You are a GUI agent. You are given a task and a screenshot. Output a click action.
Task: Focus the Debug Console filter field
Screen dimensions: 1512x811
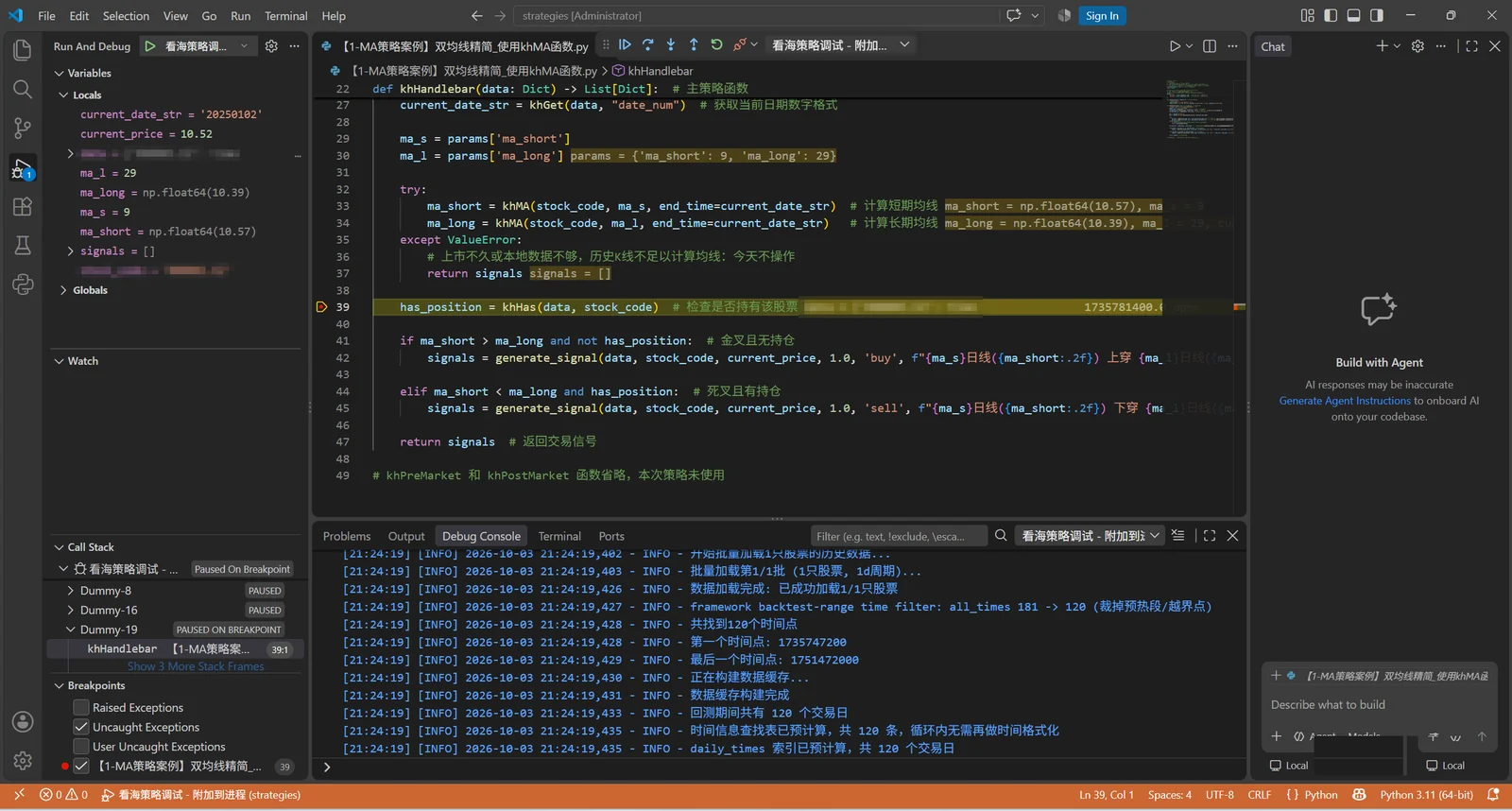(898, 536)
